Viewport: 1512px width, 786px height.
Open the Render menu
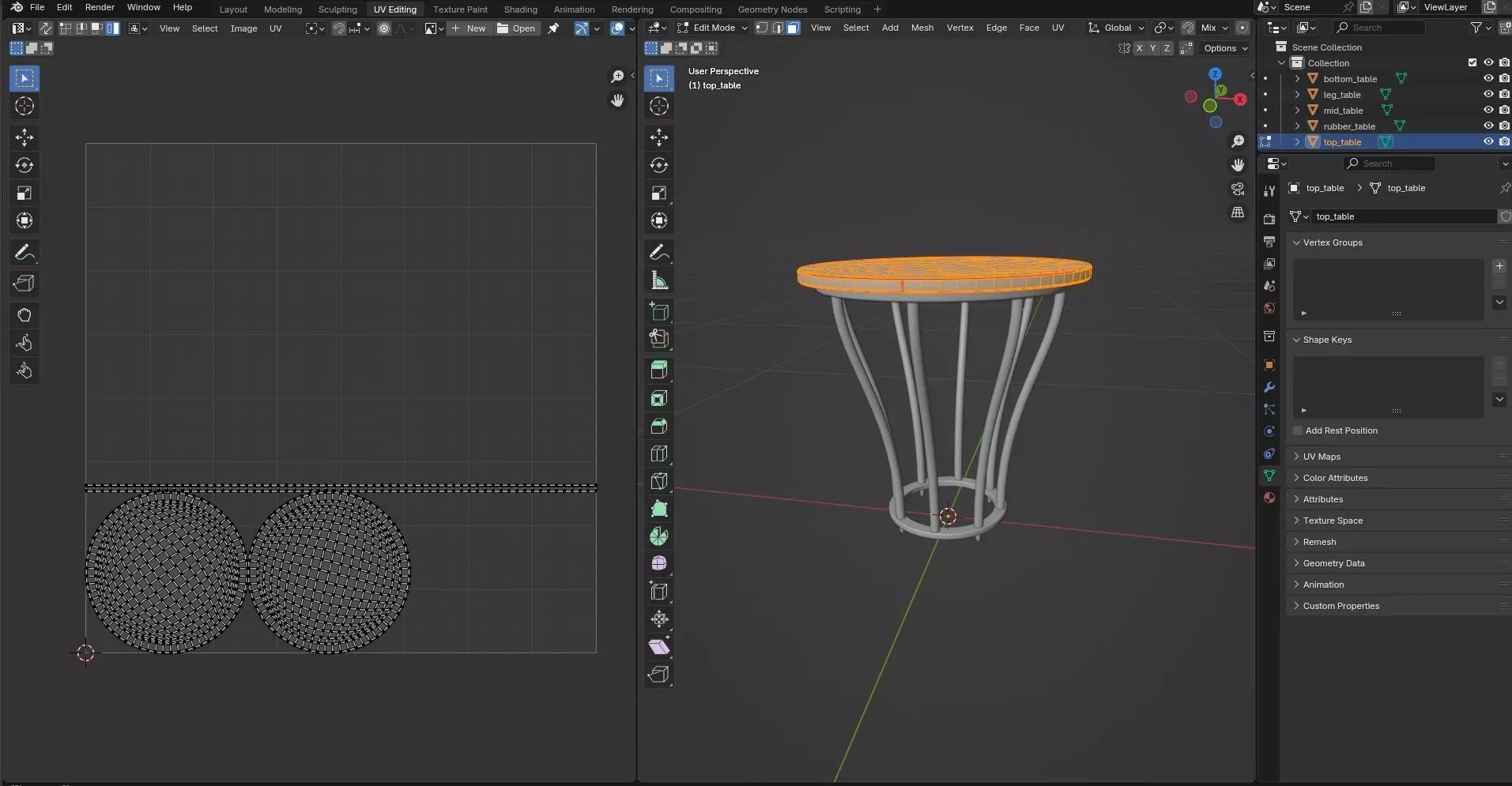click(x=100, y=7)
